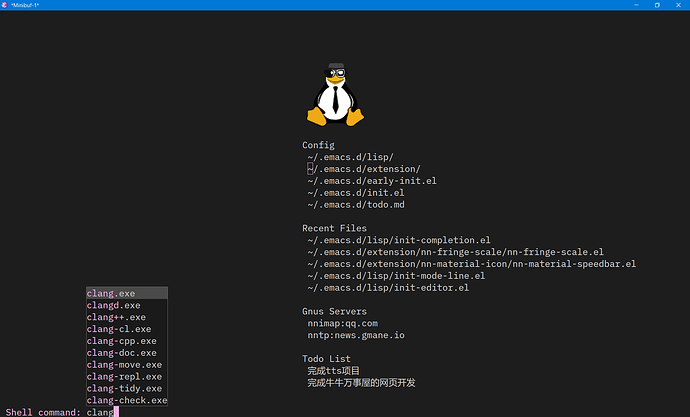
Task: Choose clang++.exe from completion list
Action: point(127,317)
